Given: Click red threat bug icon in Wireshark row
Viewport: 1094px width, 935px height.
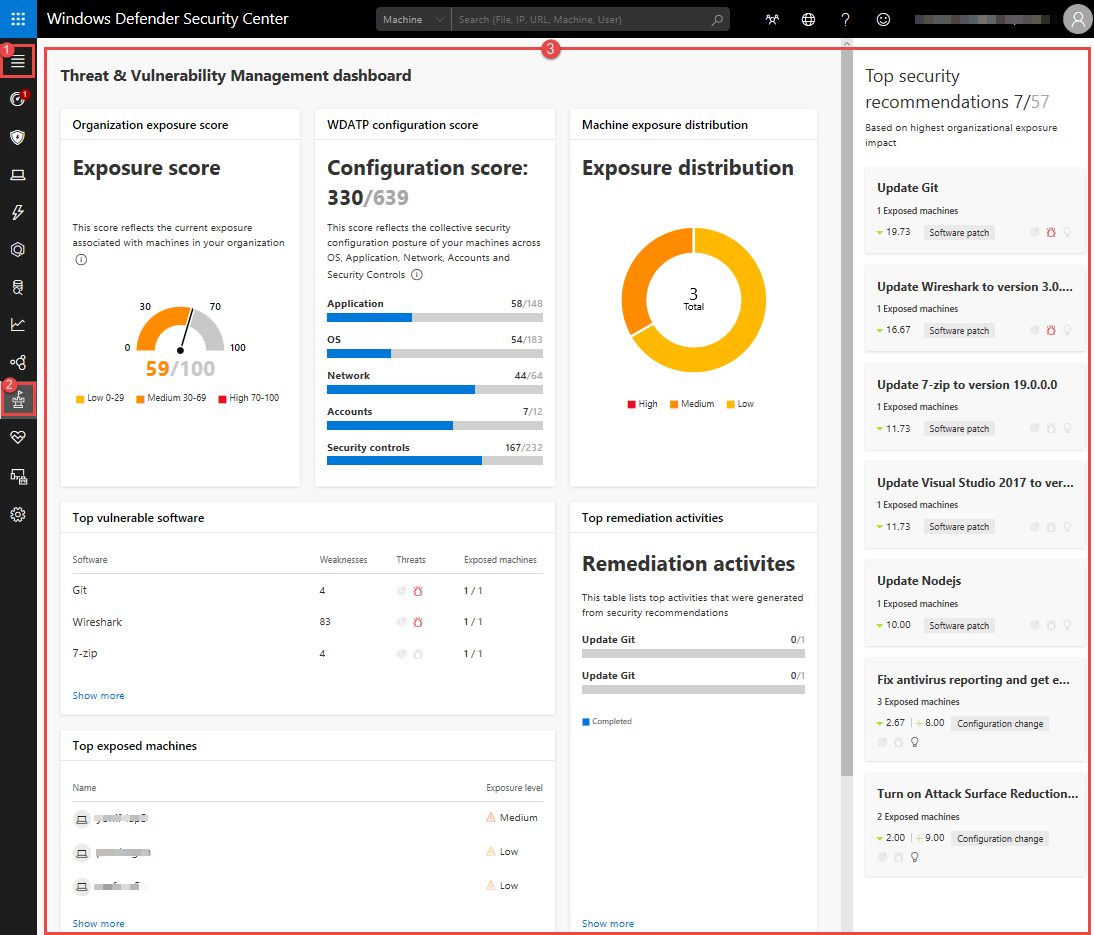Looking at the screenshot, I should (418, 622).
